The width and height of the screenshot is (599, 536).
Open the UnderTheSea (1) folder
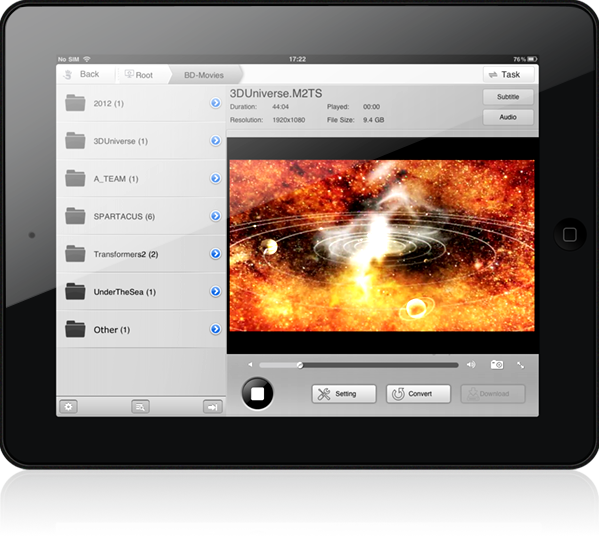point(141,291)
